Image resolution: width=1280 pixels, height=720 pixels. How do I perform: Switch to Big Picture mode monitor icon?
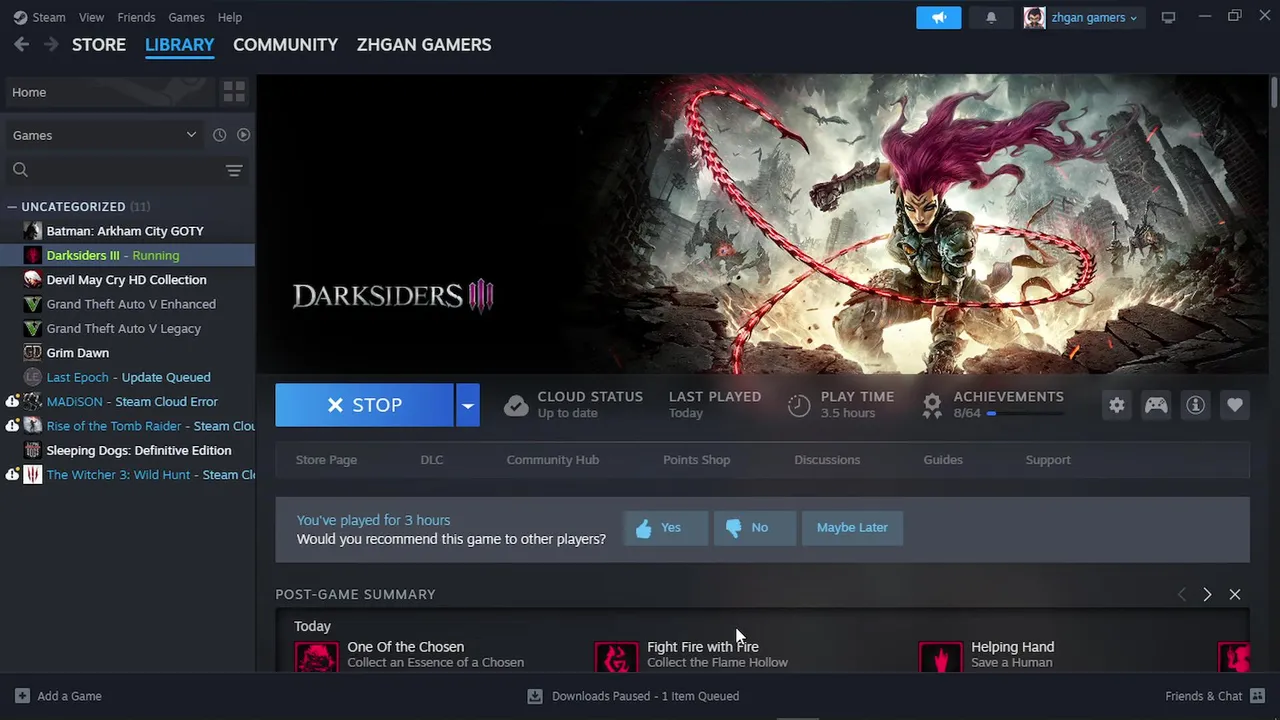coord(1168,17)
